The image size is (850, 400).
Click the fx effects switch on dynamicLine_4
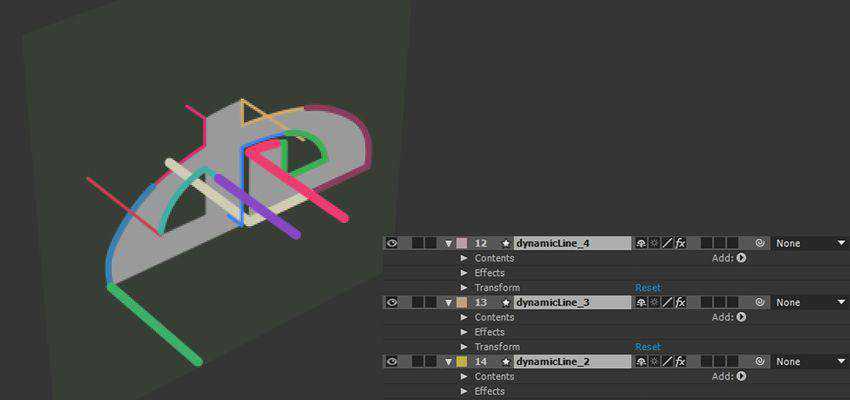point(681,243)
